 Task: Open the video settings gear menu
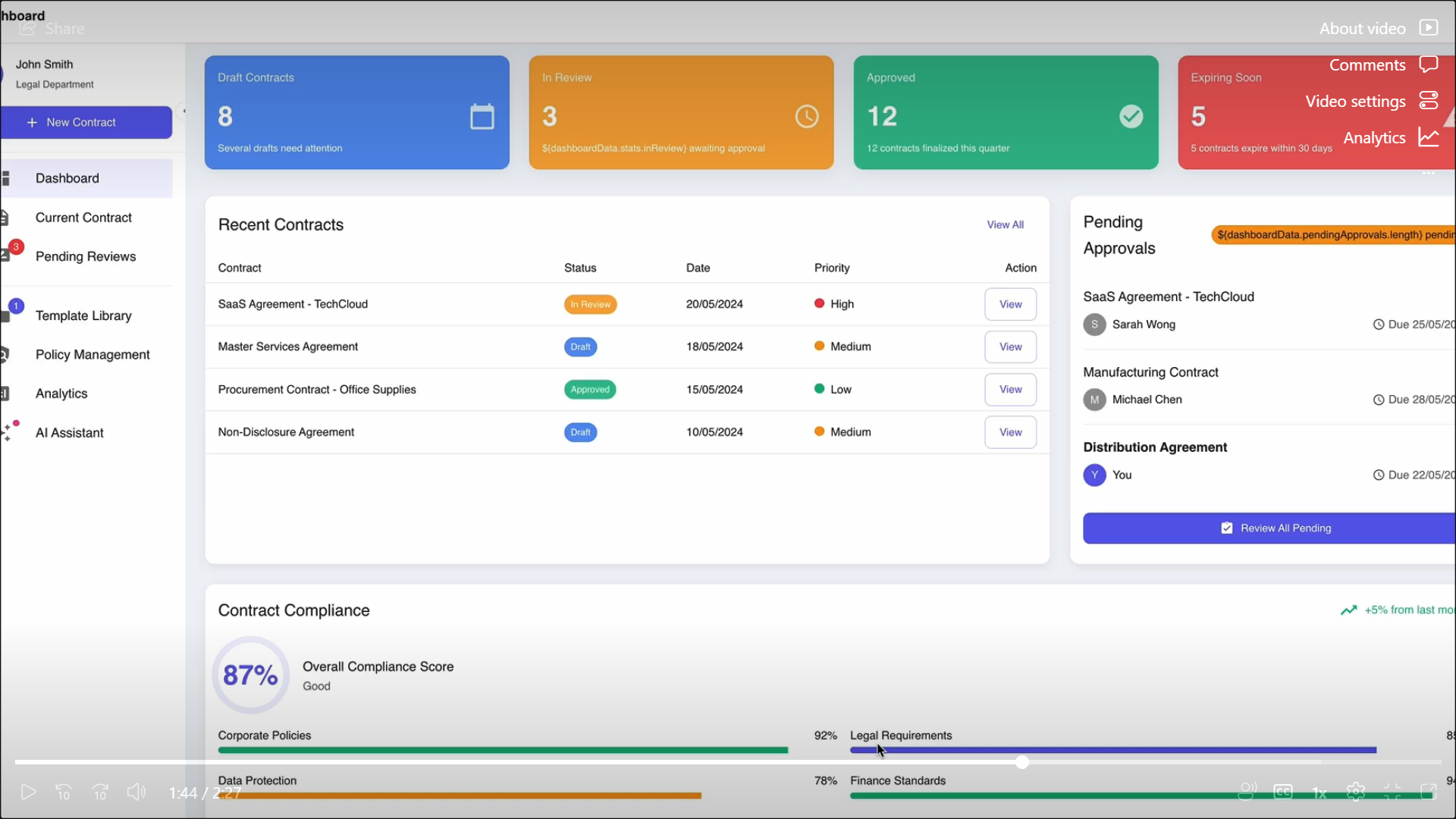(x=1356, y=792)
